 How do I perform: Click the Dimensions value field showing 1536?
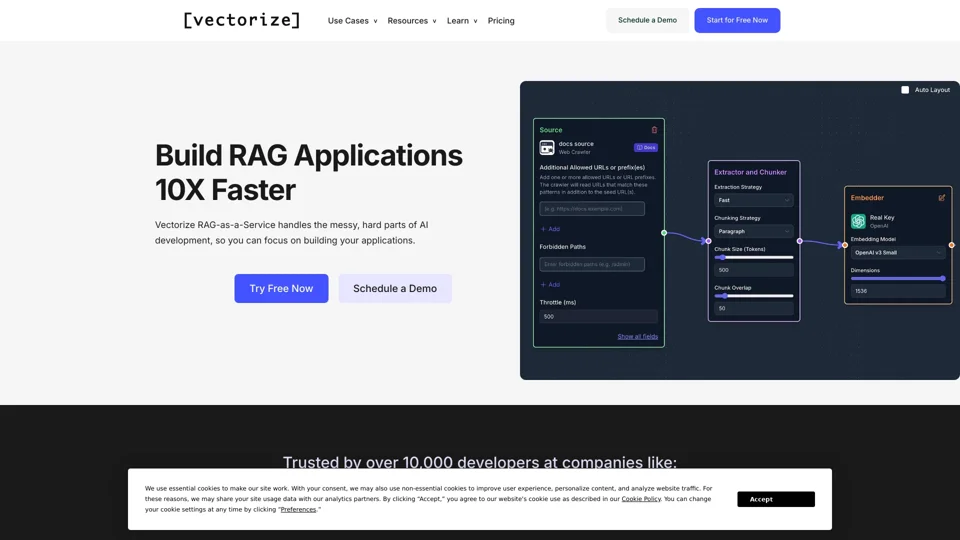click(898, 291)
